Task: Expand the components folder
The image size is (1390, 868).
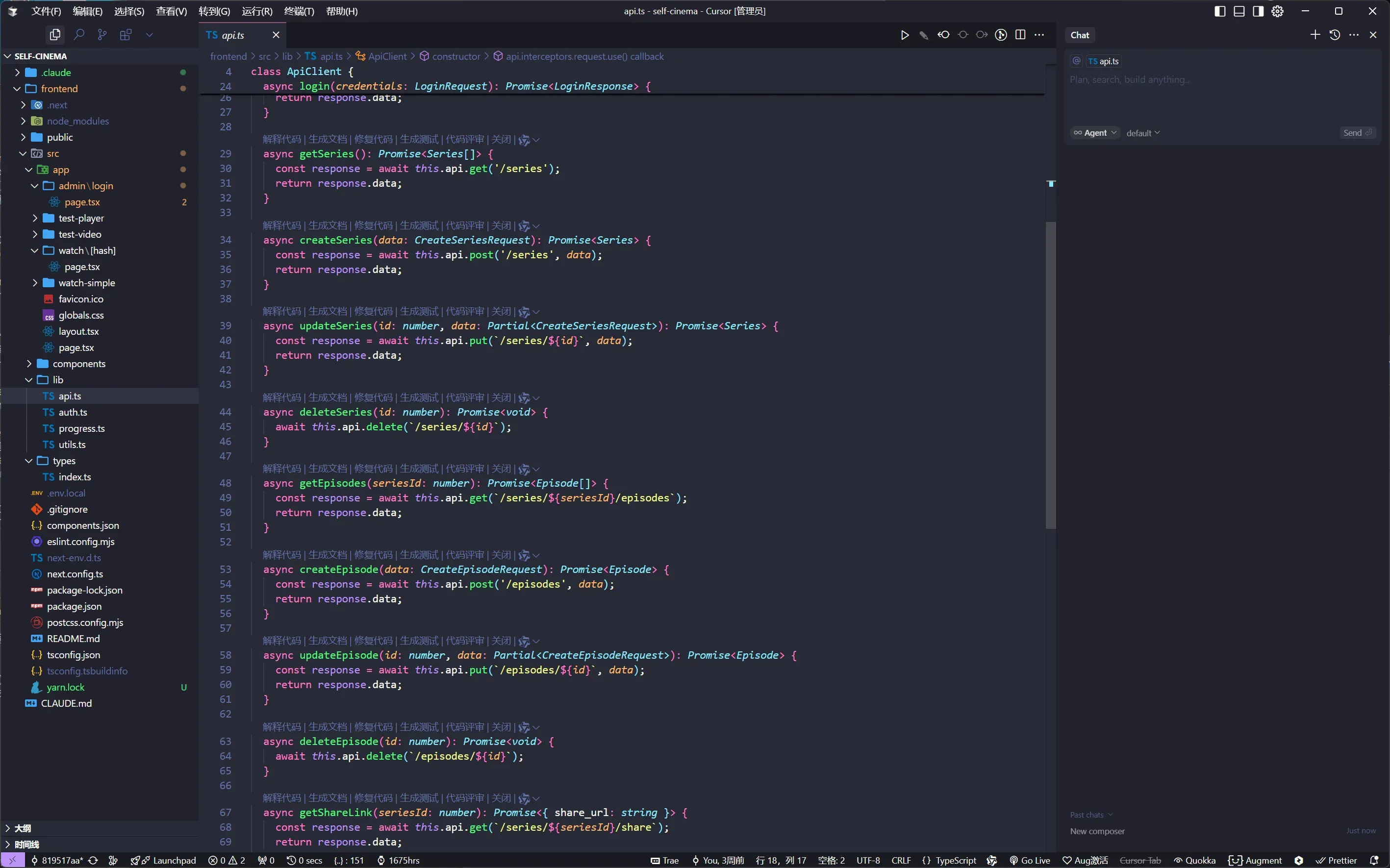Action: pos(78,363)
